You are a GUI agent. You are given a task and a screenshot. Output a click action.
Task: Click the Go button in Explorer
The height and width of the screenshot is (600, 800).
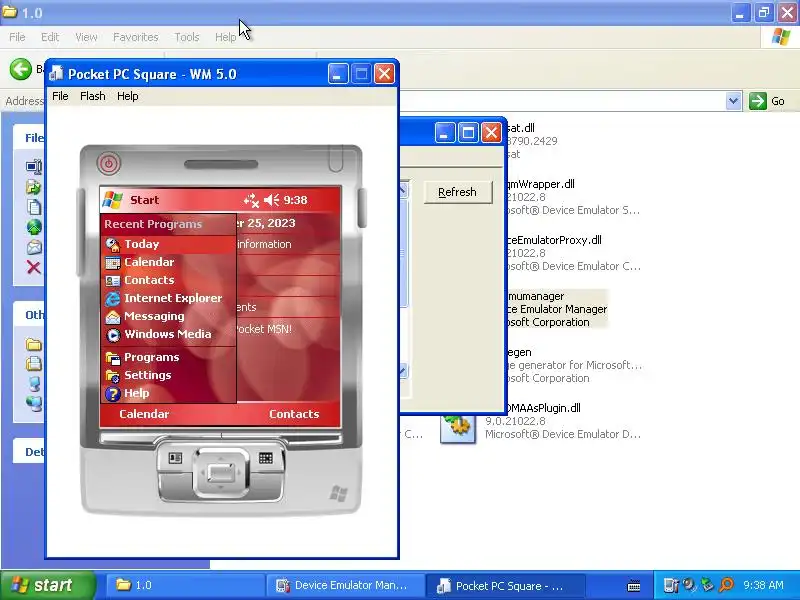767,101
